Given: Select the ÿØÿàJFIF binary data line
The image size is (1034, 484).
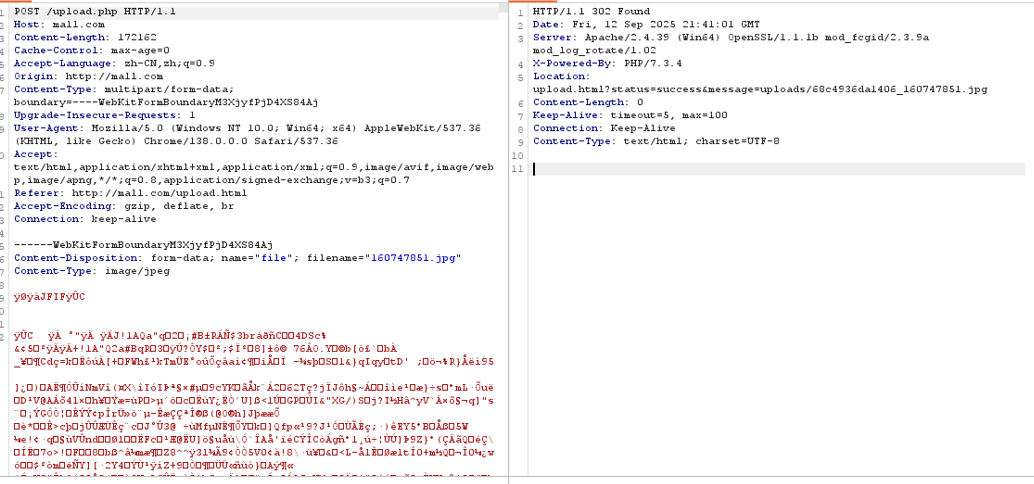Looking at the screenshot, I should click(x=49, y=297).
